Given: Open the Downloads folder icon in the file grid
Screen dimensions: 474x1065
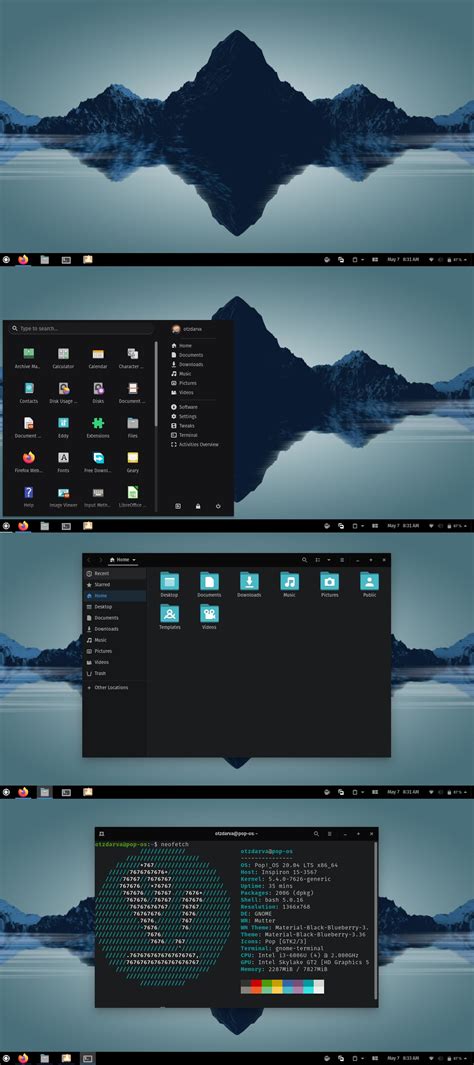Looking at the screenshot, I should coord(249,585).
